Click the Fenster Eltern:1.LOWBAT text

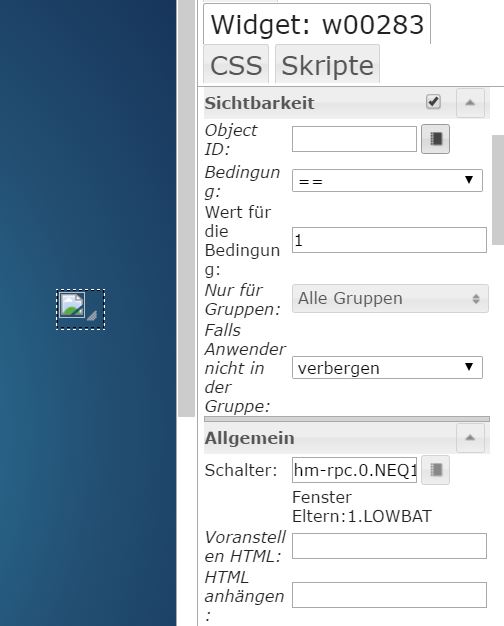coord(362,507)
